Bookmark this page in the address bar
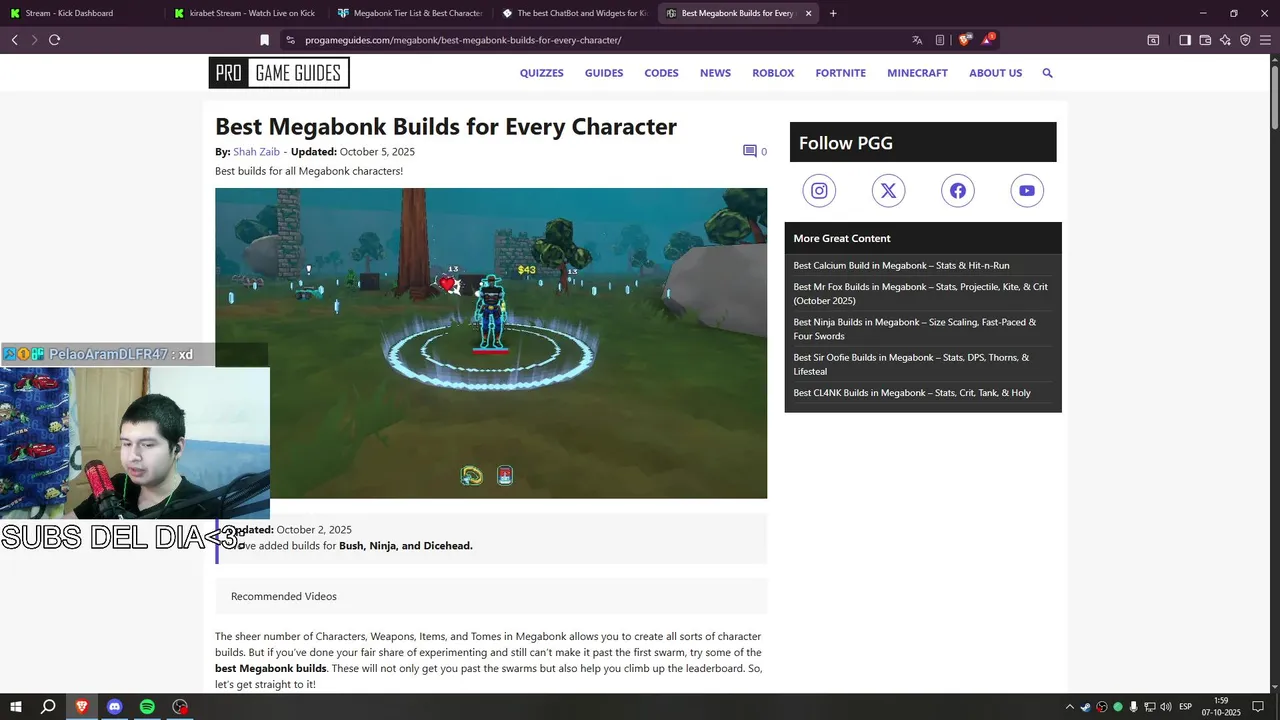The width and height of the screenshot is (1280, 720). pyautogui.click(x=264, y=40)
